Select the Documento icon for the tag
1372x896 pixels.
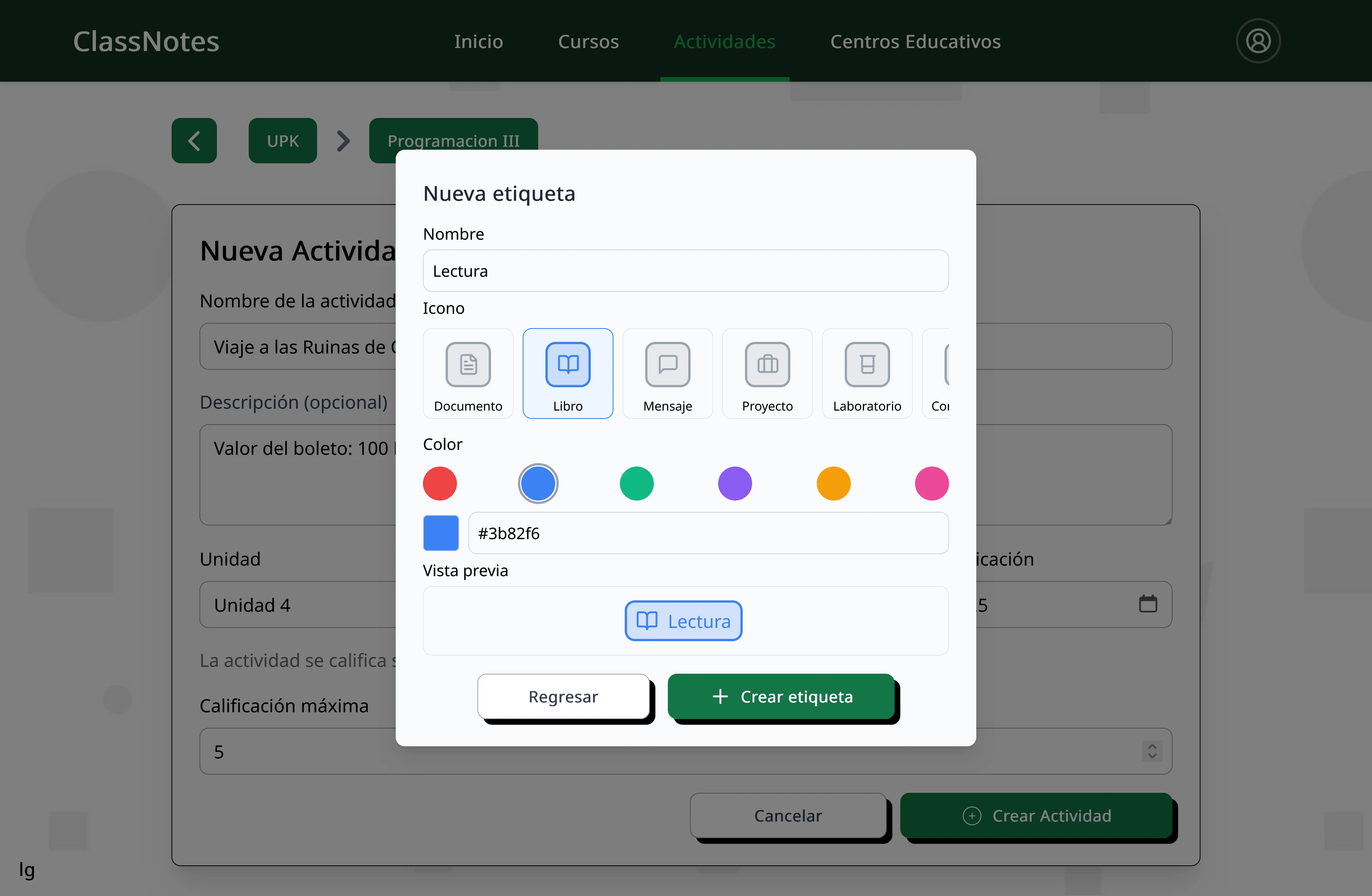coord(468,373)
